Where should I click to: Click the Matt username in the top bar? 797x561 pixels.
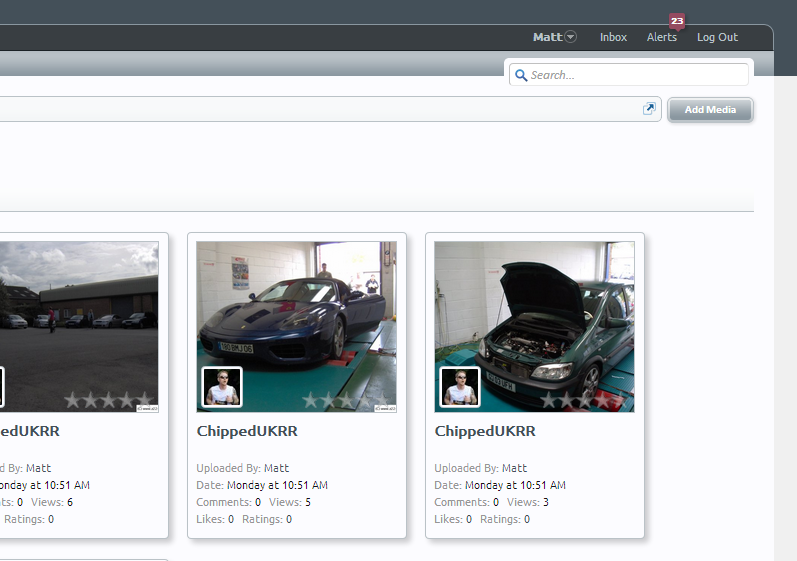click(x=547, y=37)
